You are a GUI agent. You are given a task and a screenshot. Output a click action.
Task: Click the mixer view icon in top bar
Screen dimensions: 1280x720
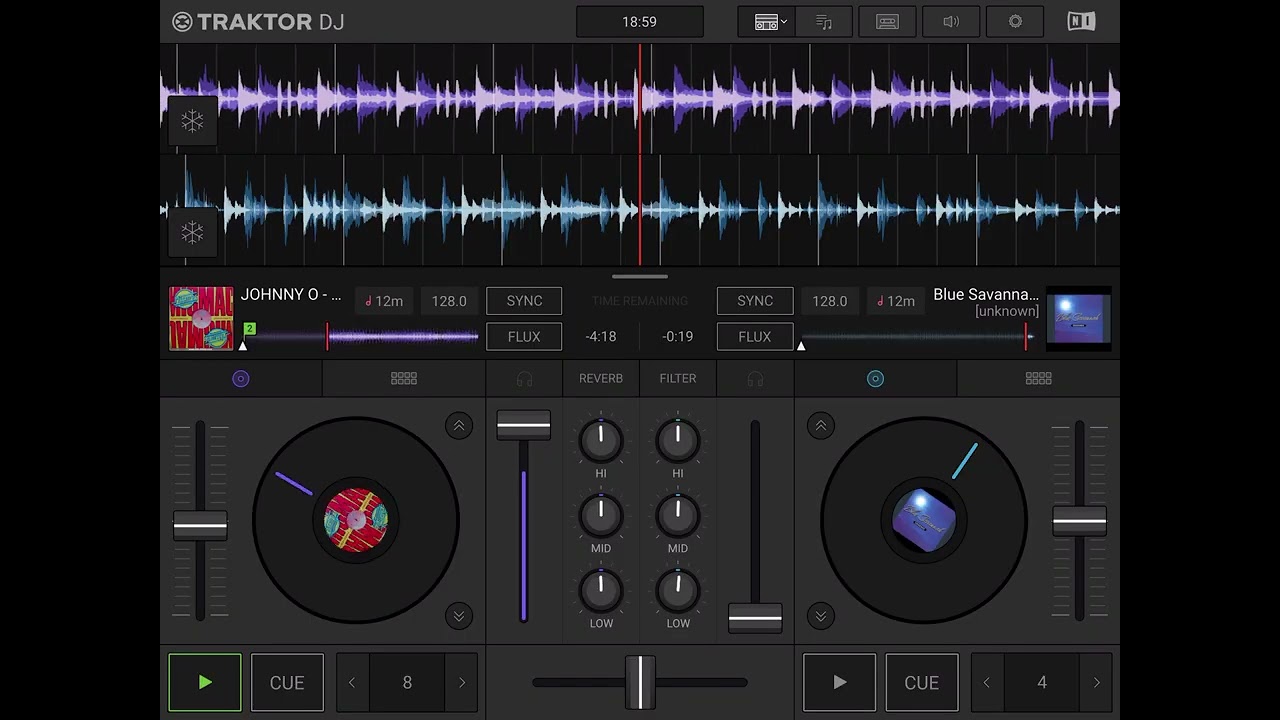tap(887, 22)
